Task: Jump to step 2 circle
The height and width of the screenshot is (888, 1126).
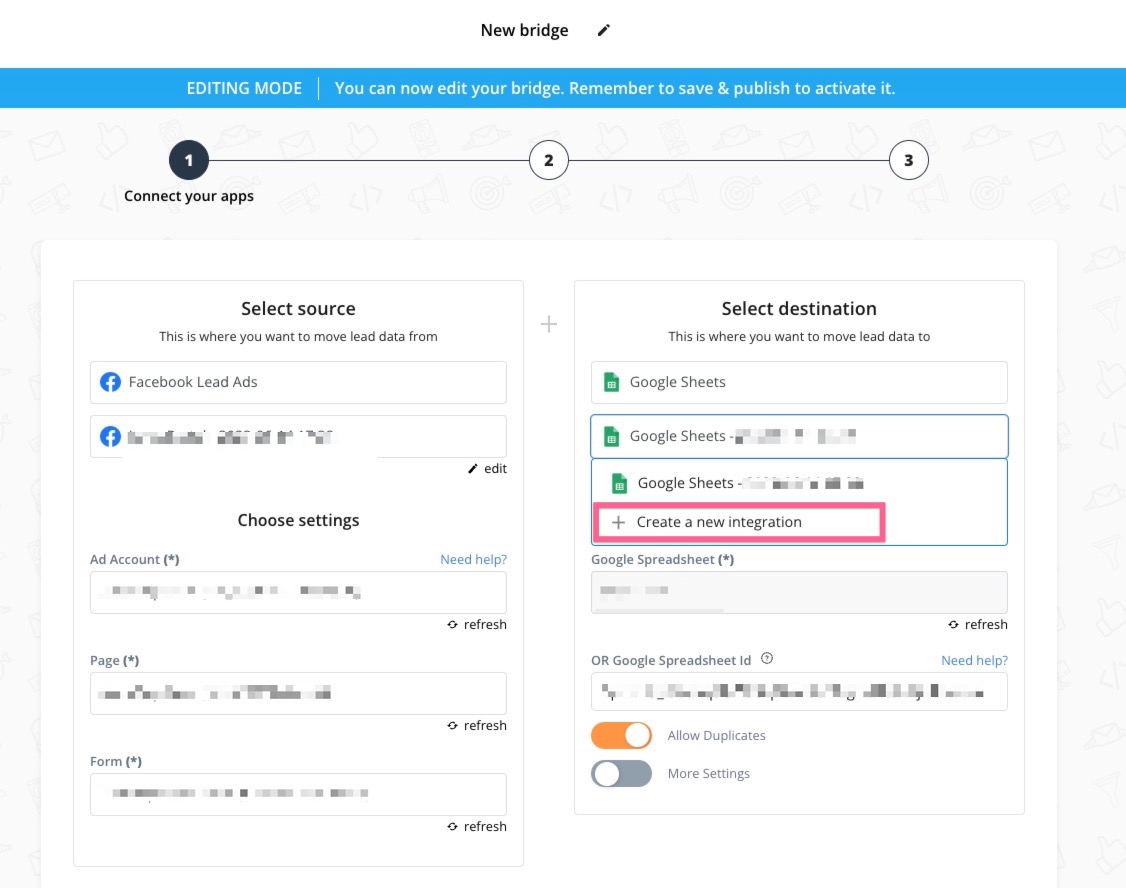Action: [549, 160]
